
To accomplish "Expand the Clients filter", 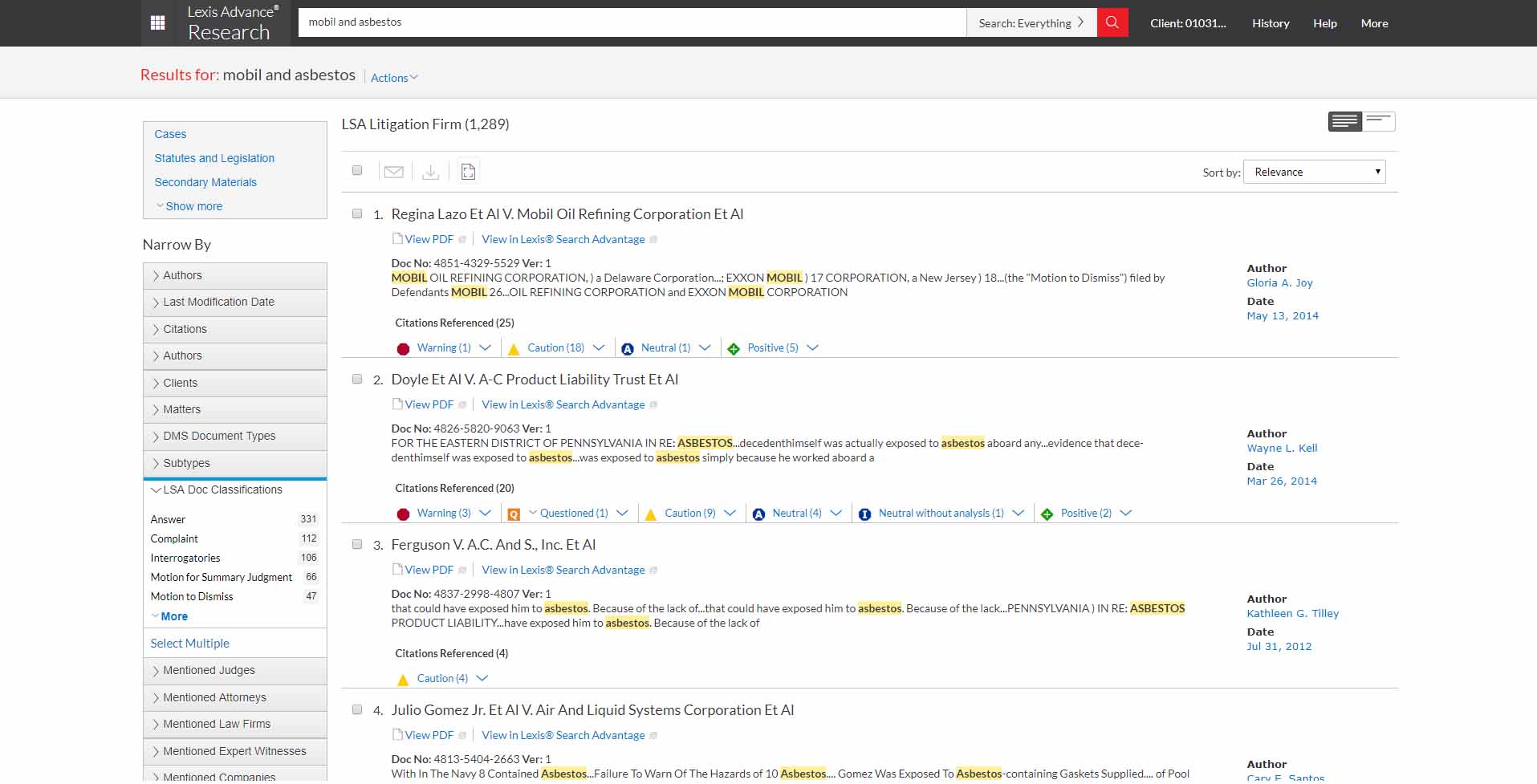I will 235,384.
